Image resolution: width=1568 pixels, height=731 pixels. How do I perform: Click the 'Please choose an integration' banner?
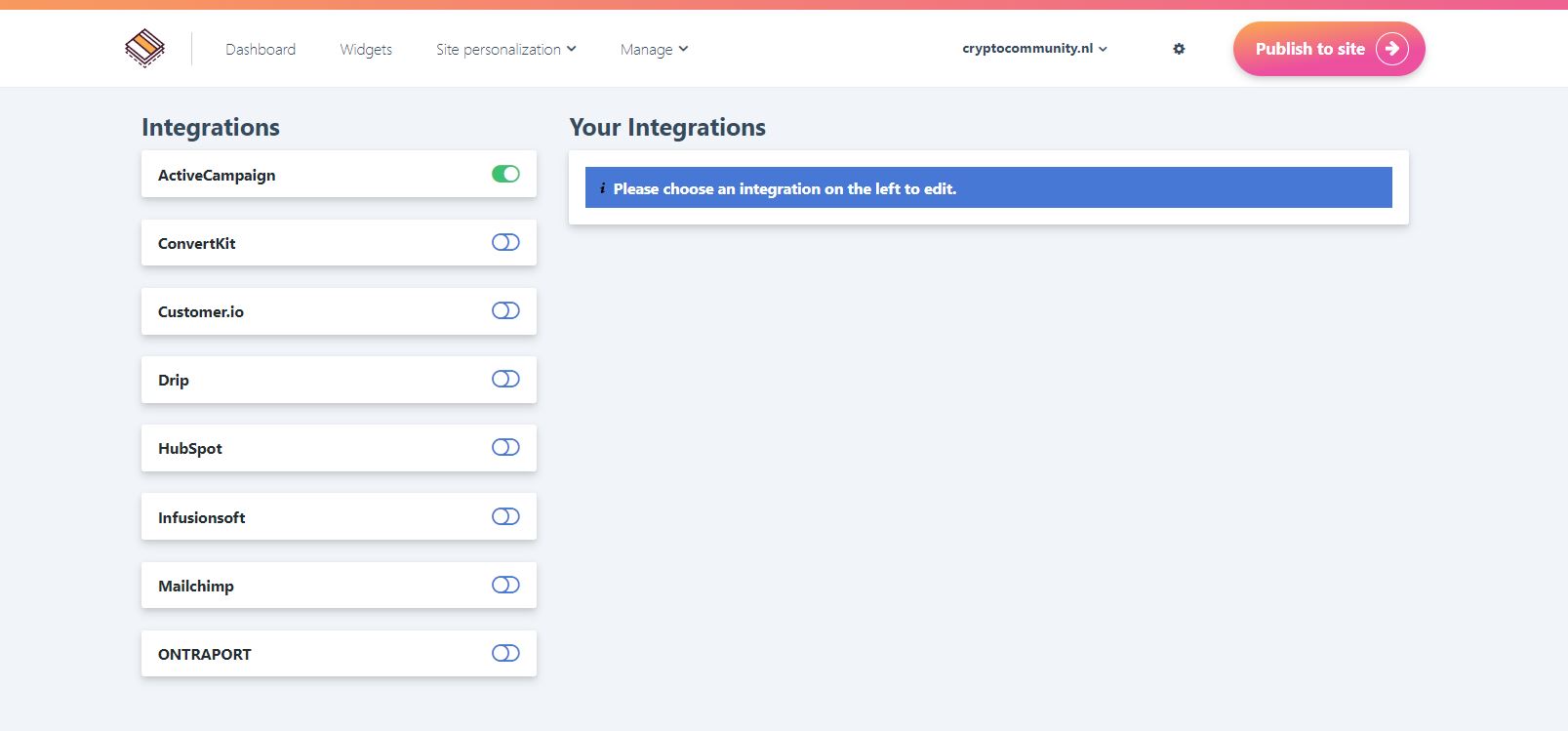click(x=988, y=187)
